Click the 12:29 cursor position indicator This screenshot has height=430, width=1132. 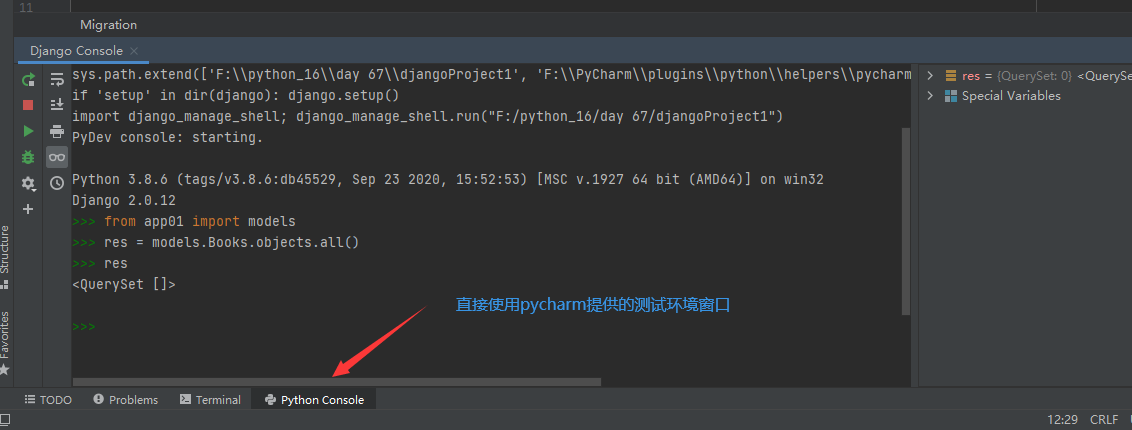[1062, 420]
